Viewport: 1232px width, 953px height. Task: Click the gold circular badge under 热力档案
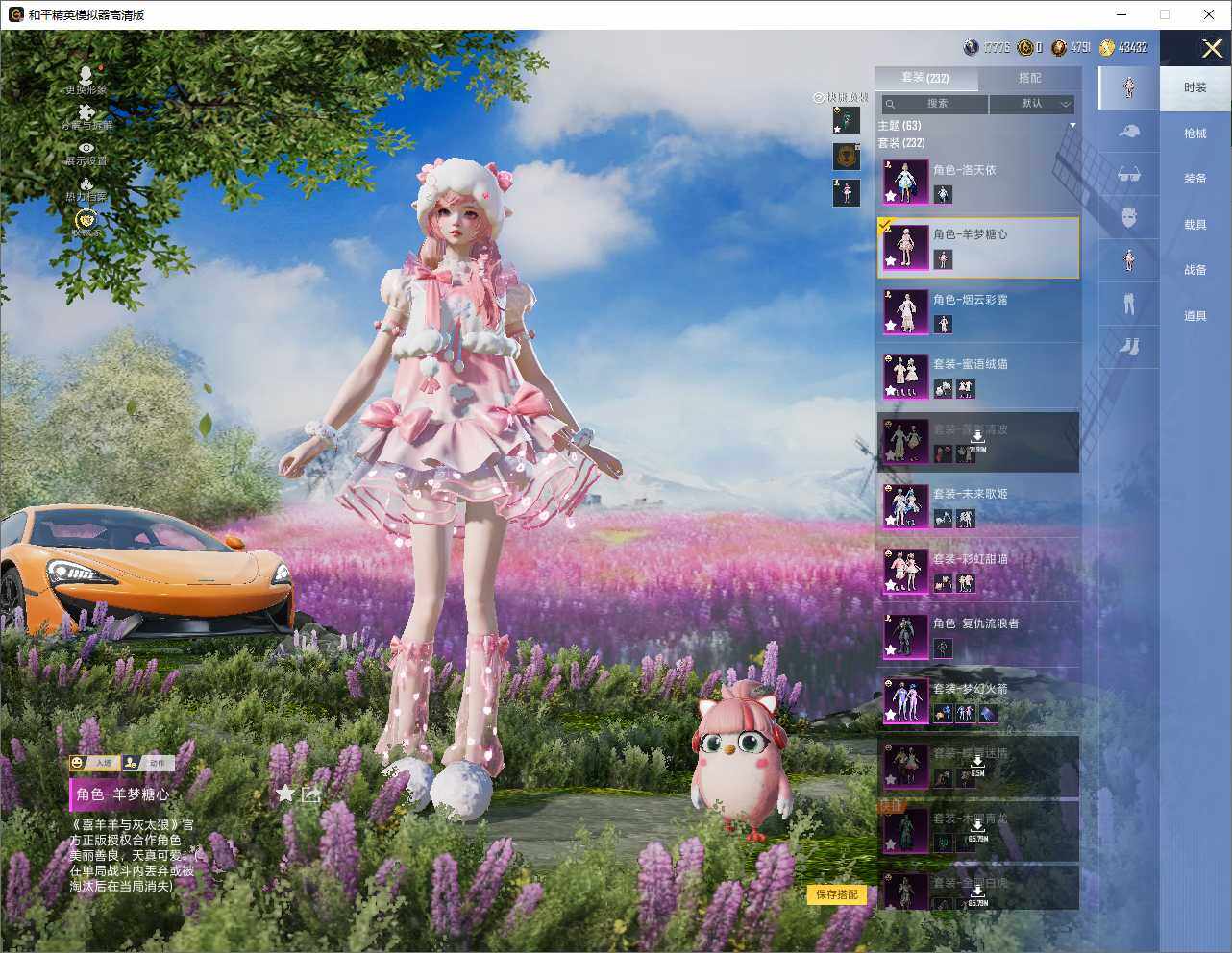click(x=86, y=220)
